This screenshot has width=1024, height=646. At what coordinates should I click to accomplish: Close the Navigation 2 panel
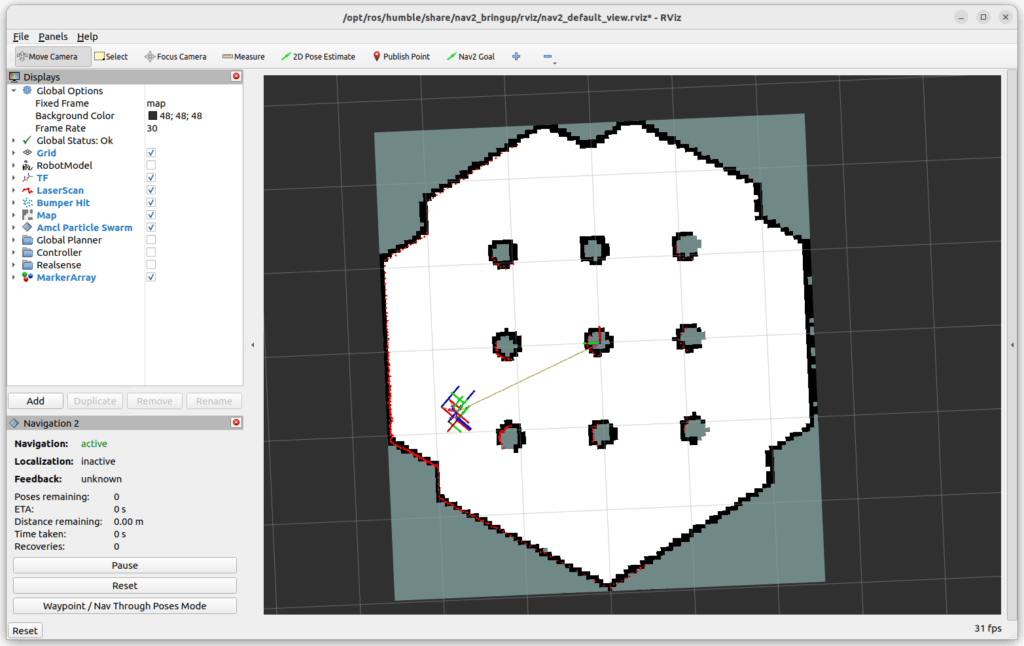pyautogui.click(x=236, y=423)
